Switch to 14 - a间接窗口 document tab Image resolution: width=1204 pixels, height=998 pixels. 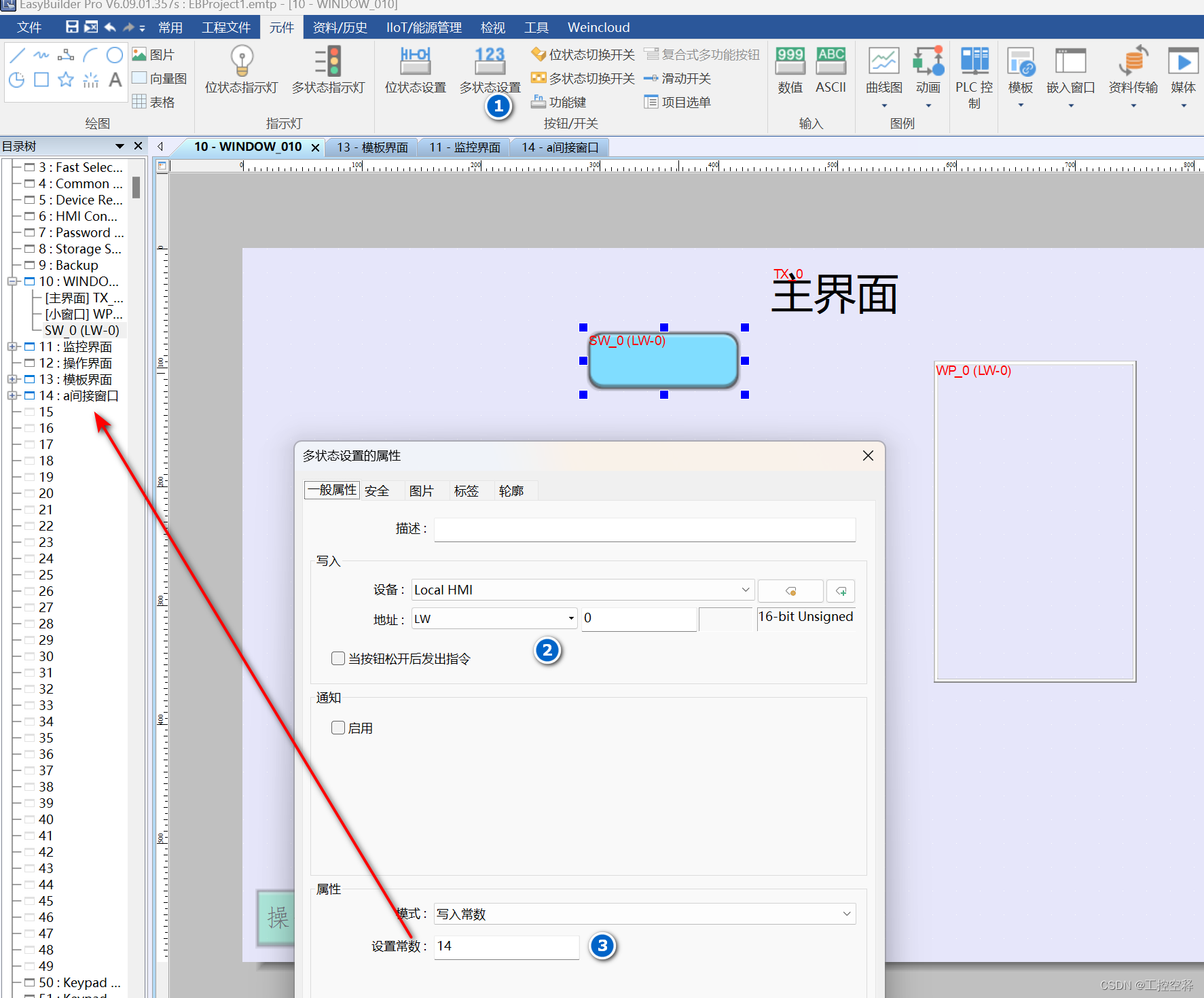pyautogui.click(x=560, y=147)
